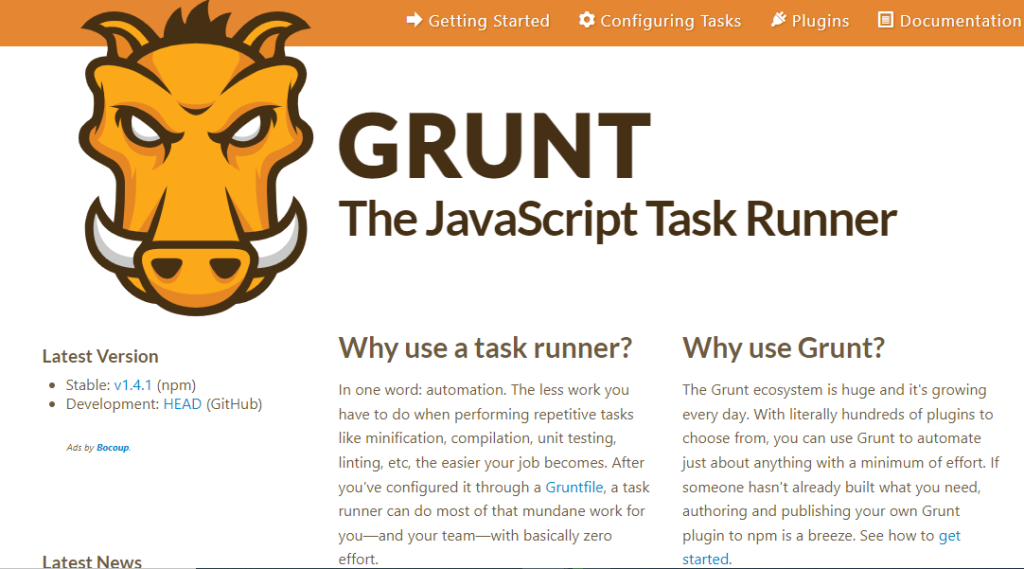Click the Documentation book icon

[x=885, y=20]
